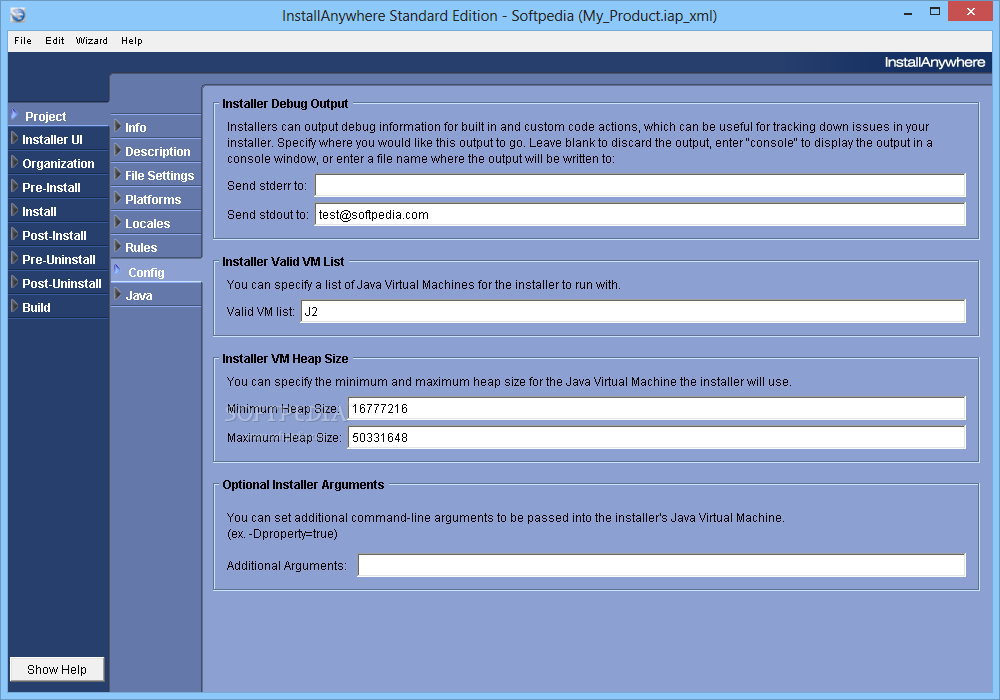Switch to the Platforms subtab

[x=156, y=200]
